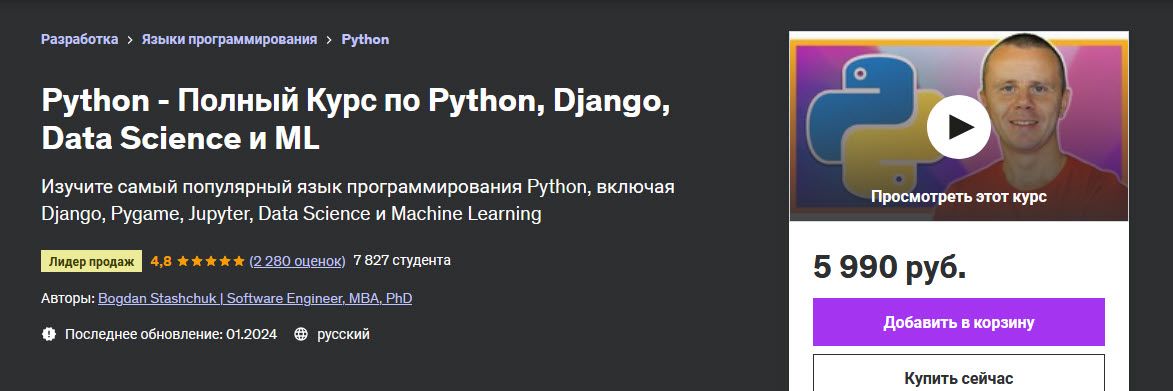
Task: Click the last-update badge icon
Action: 49,334
